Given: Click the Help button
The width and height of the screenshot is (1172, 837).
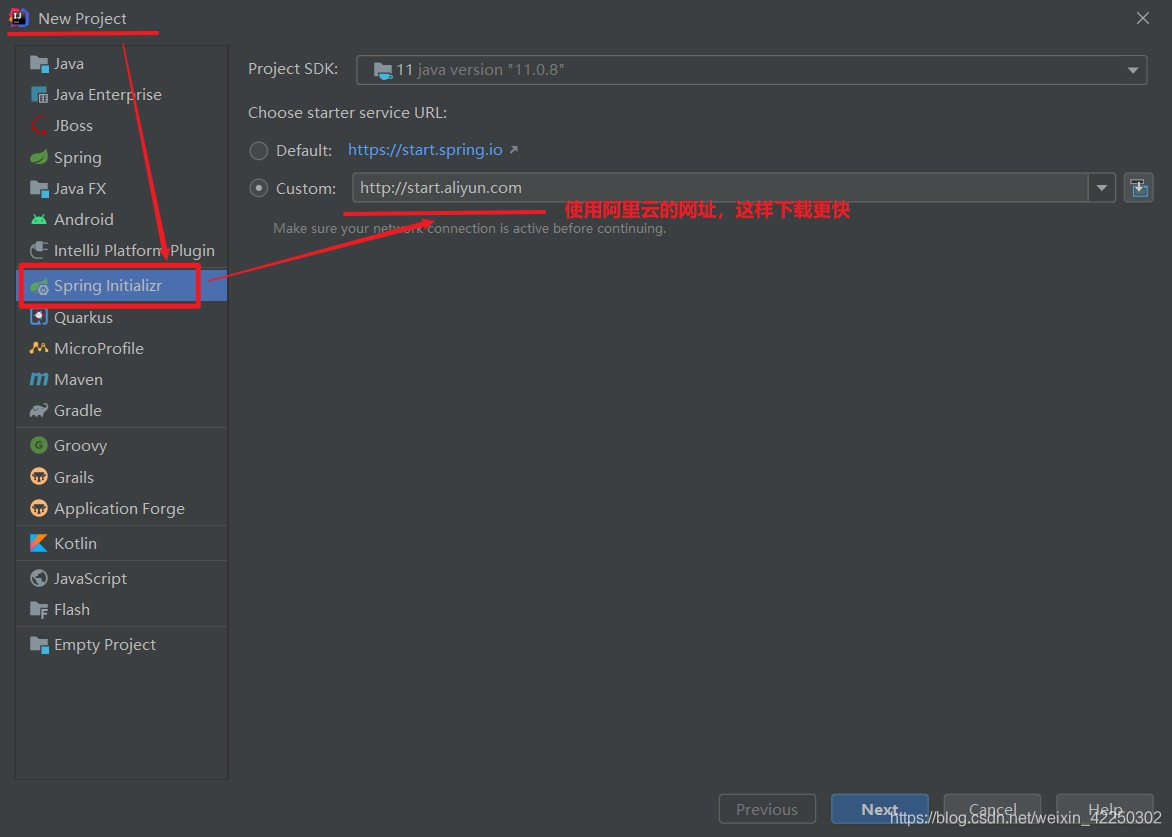Looking at the screenshot, I should 1105,809.
